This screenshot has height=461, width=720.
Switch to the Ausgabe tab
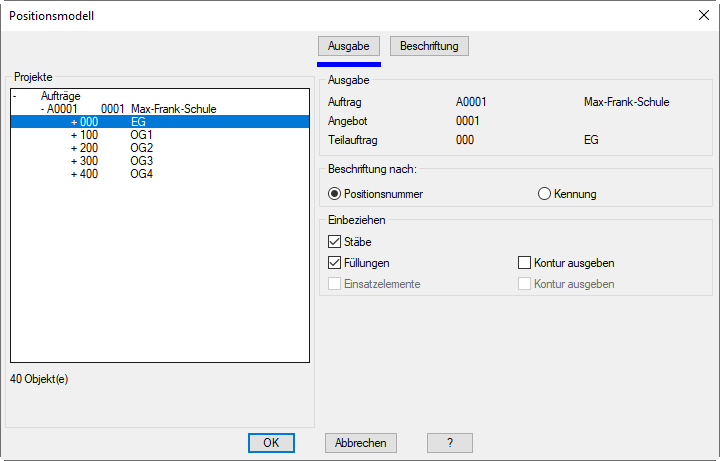click(349, 46)
